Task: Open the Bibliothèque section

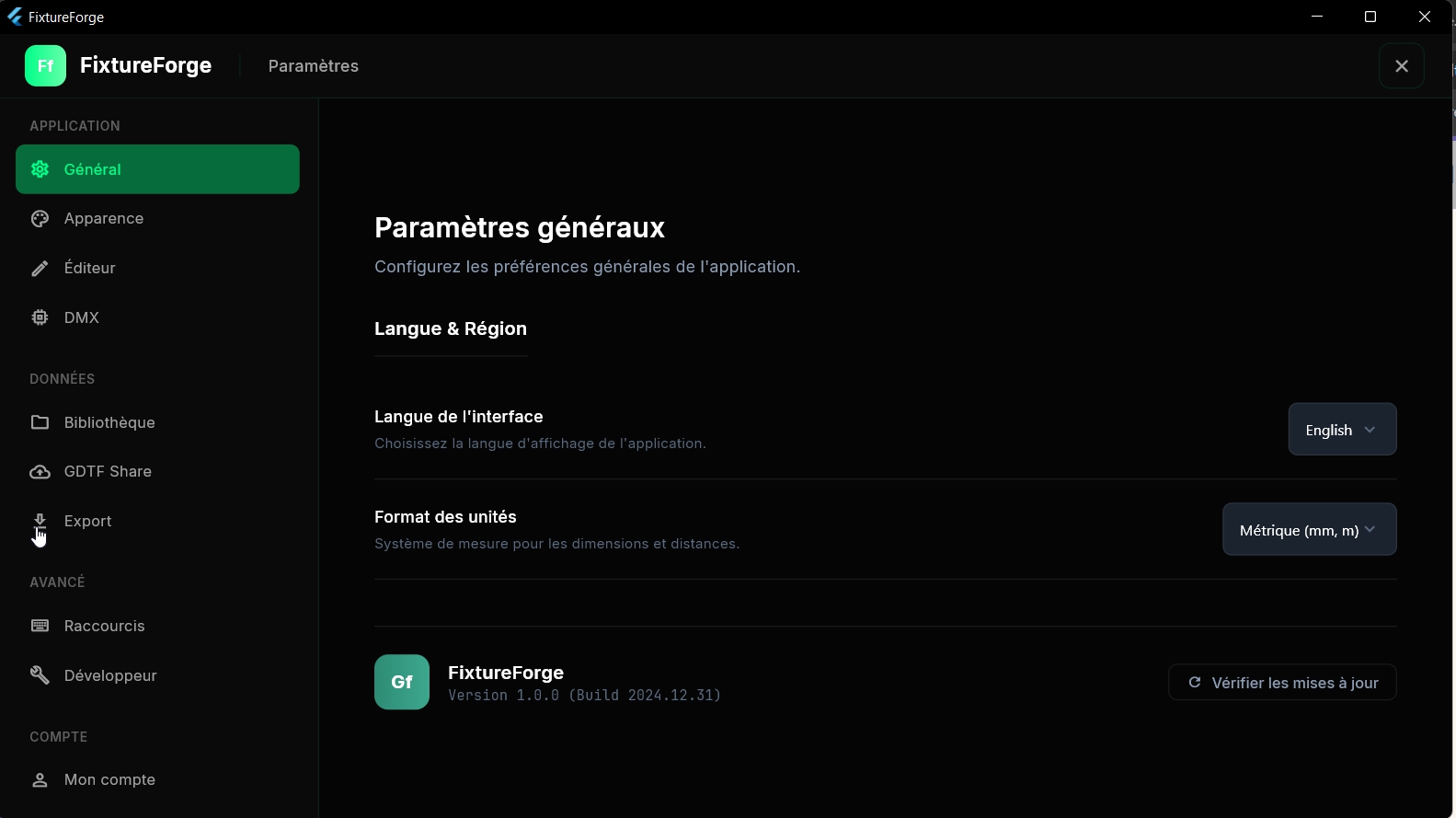Action: (157, 422)
